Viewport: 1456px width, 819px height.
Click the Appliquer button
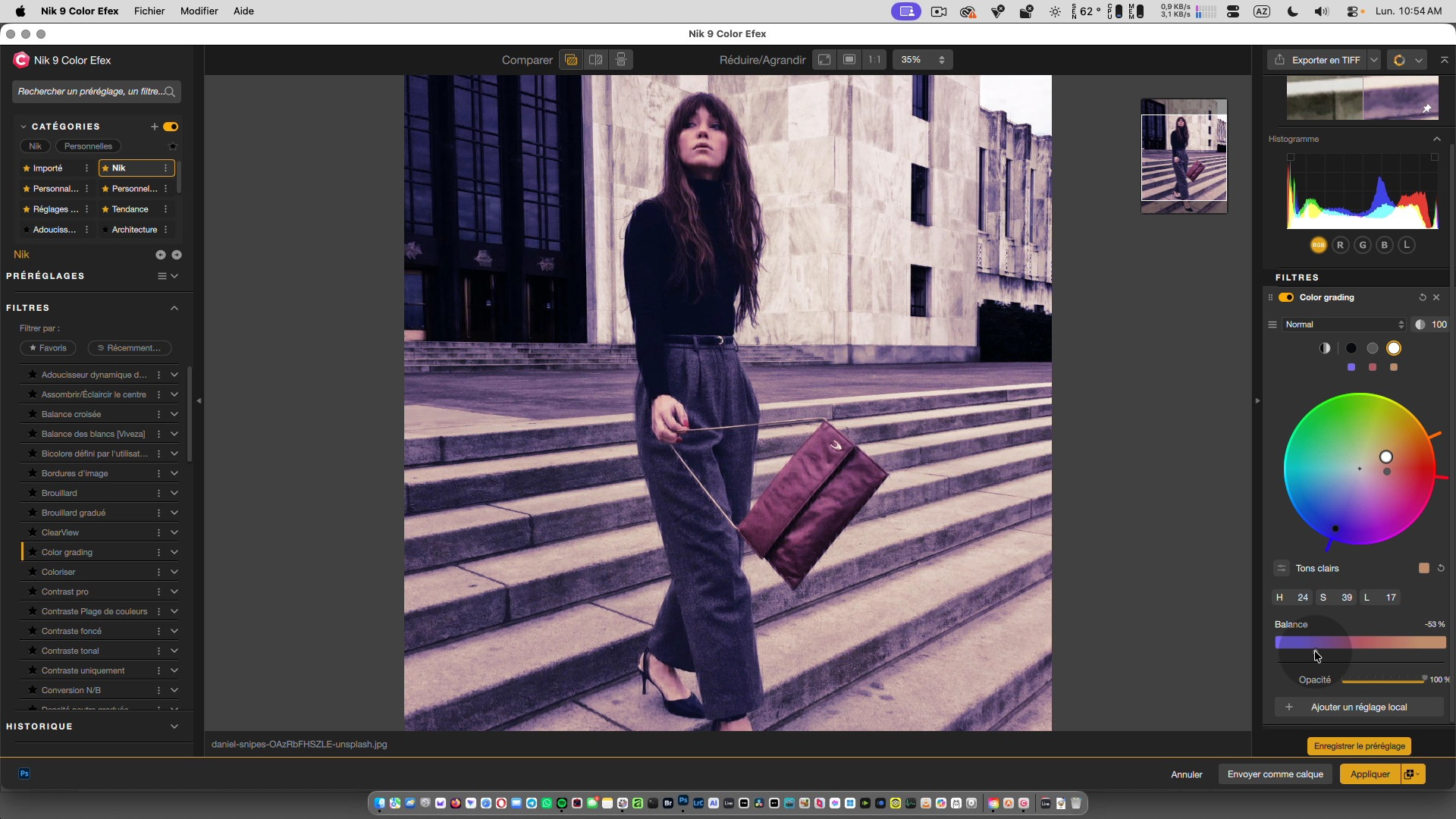point(1370,774)
